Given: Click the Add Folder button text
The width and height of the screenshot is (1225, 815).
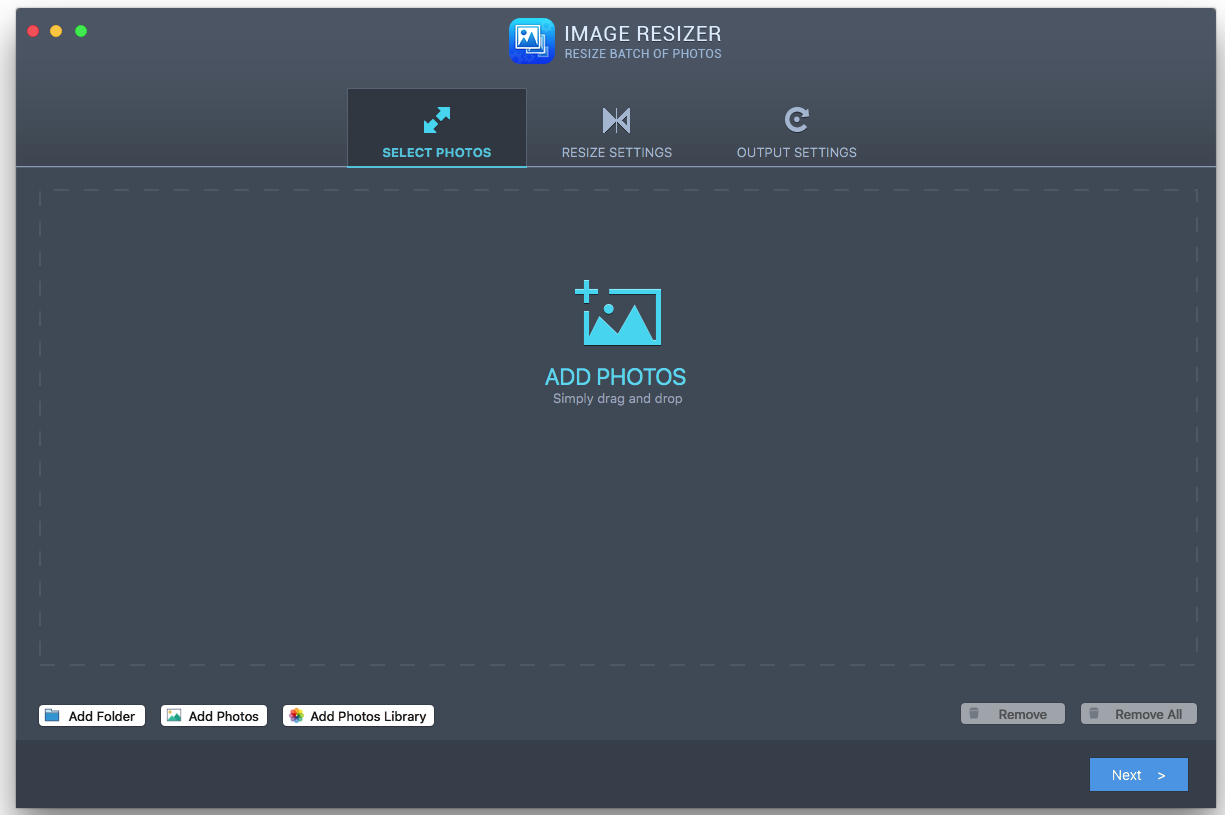Looking at the screenshot, I should 102,716.
